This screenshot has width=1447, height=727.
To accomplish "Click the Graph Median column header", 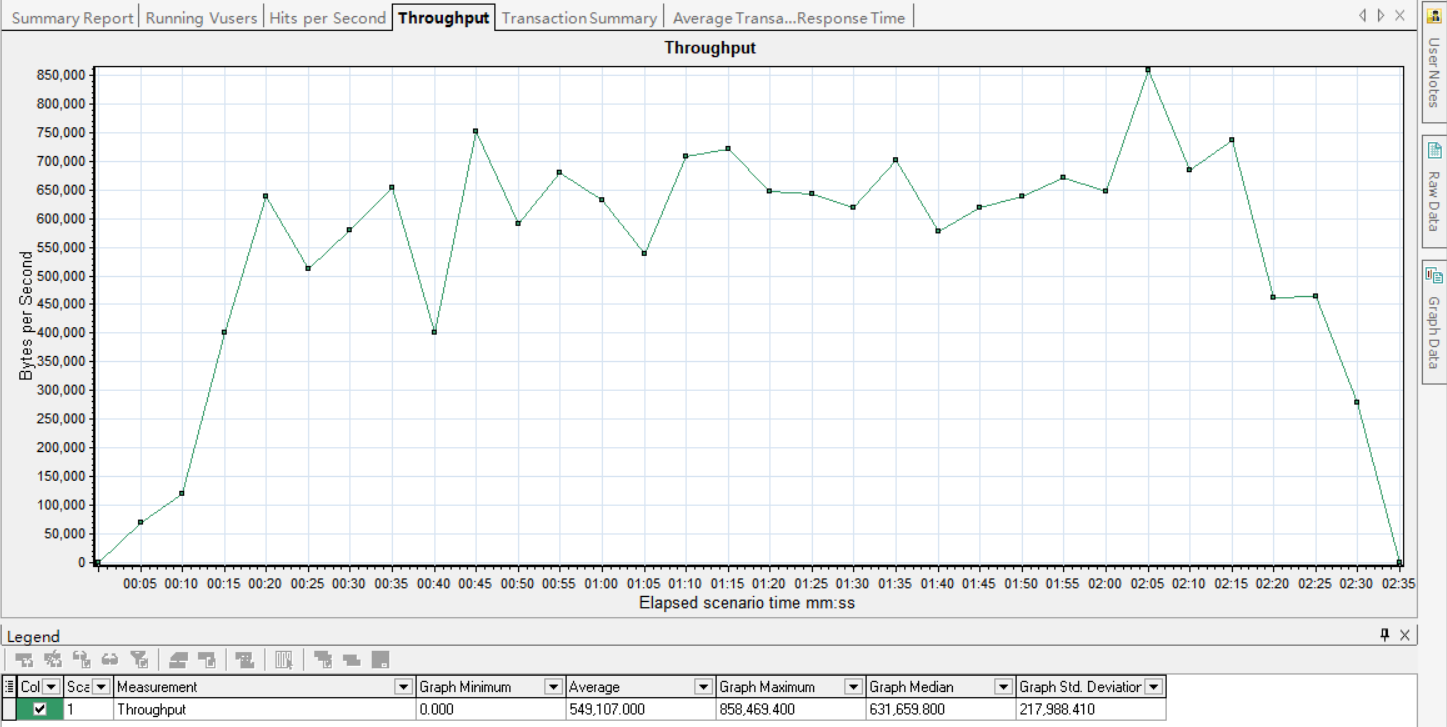I will pyautogui.click(x=940, y=687).
